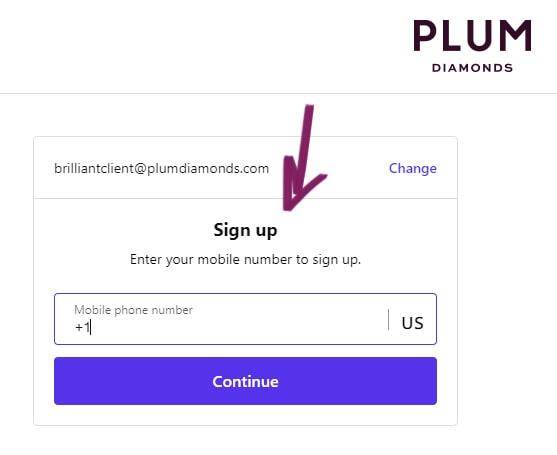Screen dimensions: 557x455
Task: Click the Change link beside the email
Action: tap(412, 168)
